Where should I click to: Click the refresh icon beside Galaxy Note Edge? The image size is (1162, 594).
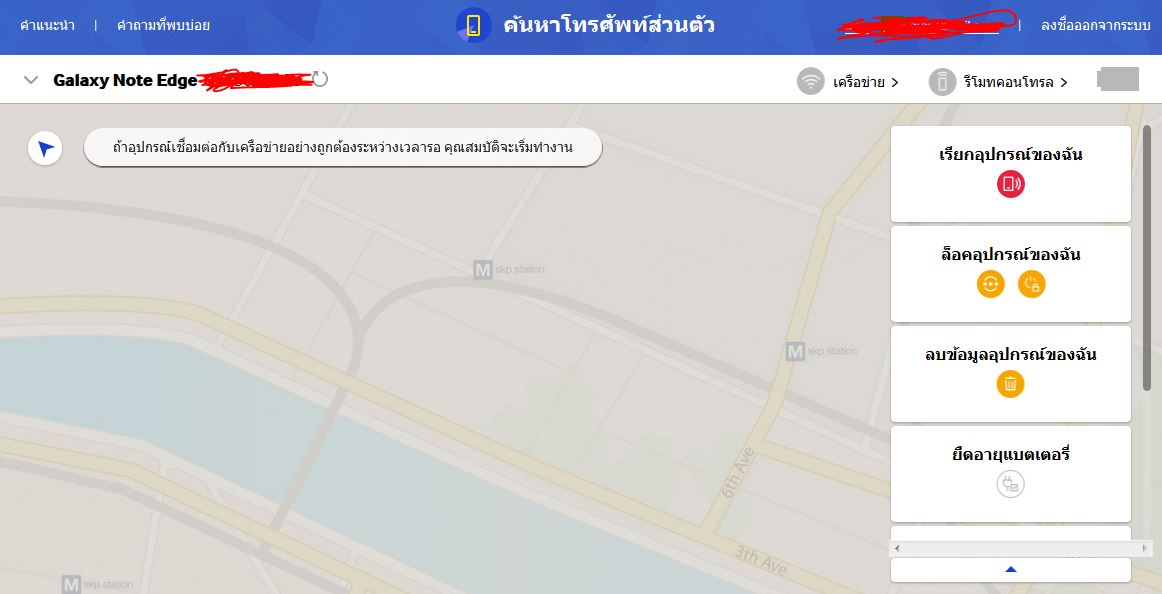tap(319, 79)
